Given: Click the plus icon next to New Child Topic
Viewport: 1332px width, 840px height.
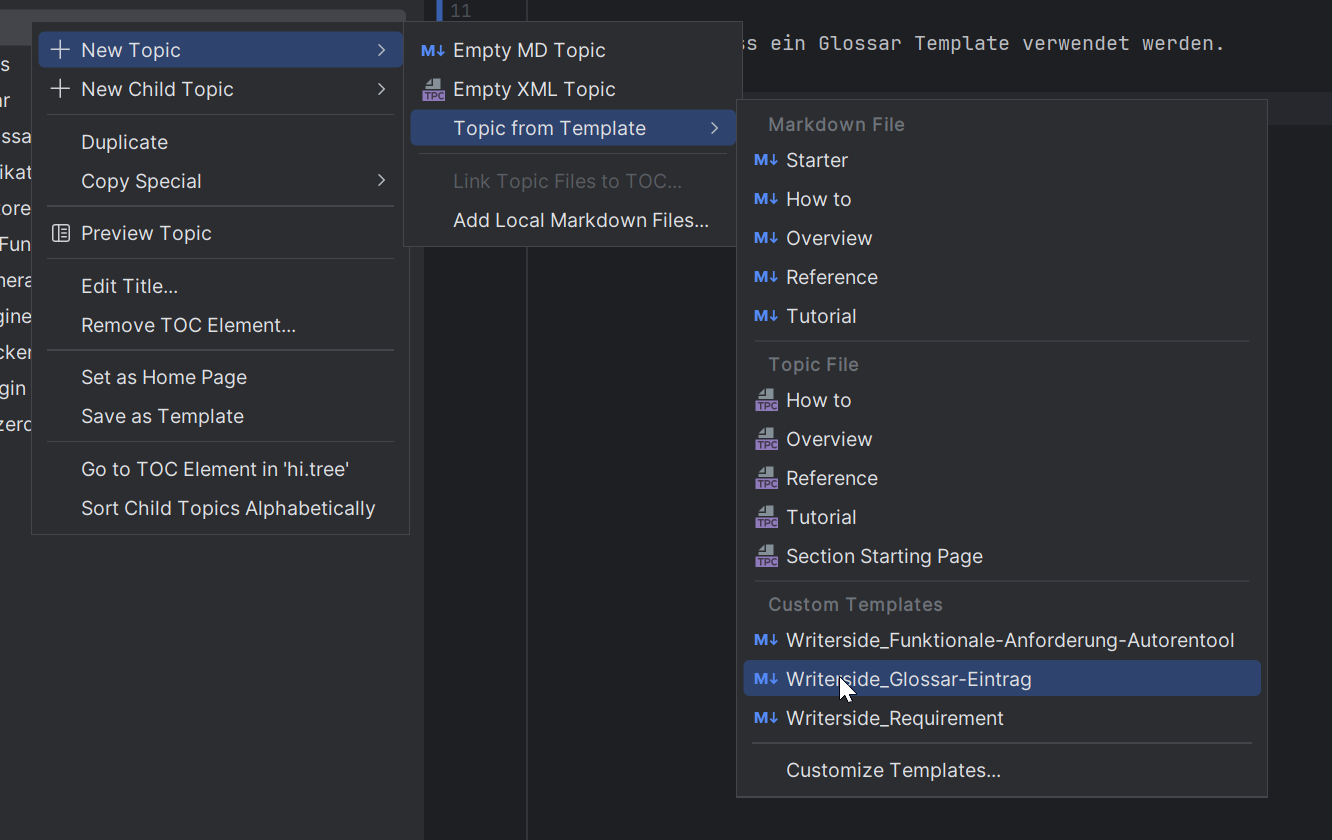Looking at the screenshot, I should pyautogui.click(x=61, y=89).
